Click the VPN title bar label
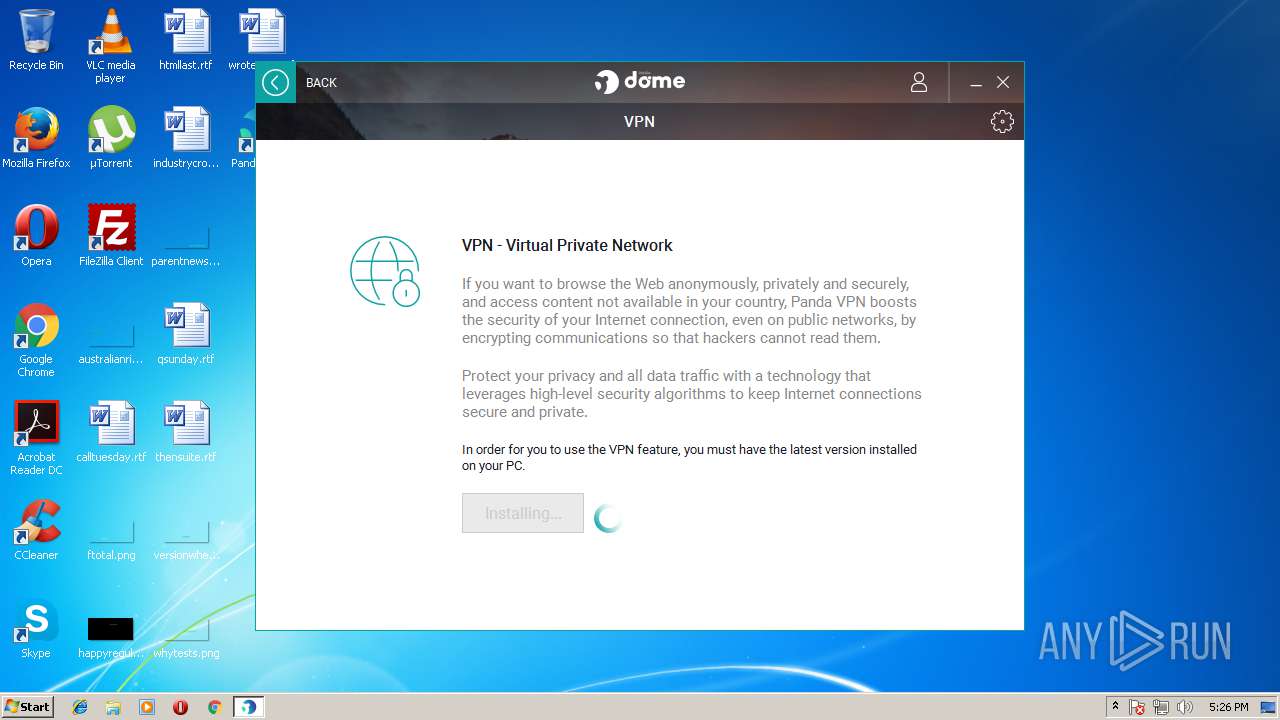This screenshot has height=720, width=1280. click(x=639, y=121)
